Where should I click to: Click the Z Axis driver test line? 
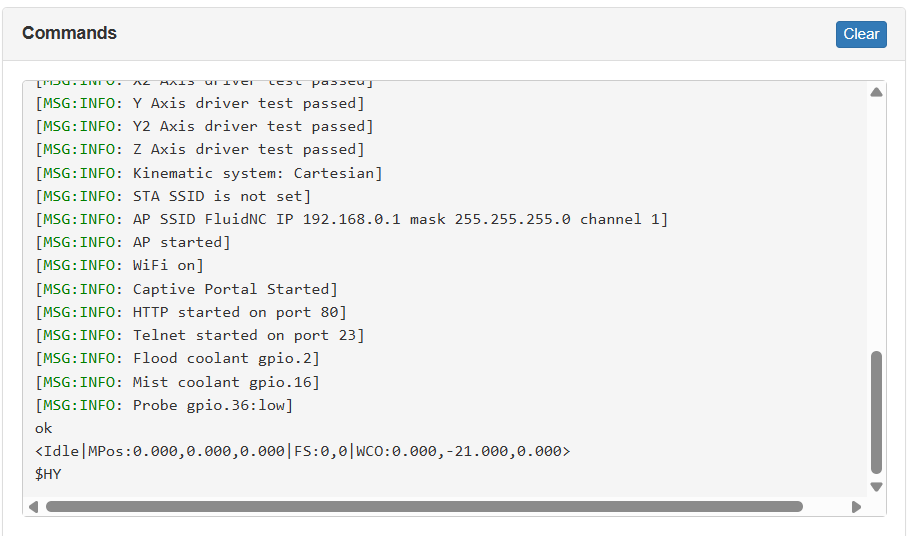200,150
